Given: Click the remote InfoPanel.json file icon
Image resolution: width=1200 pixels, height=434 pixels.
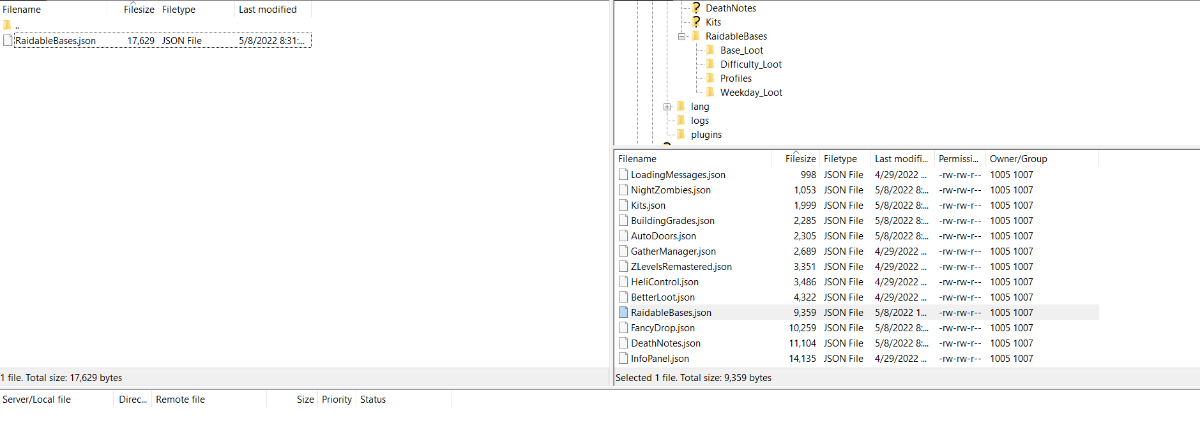Looking at the screenshot, I should click(623, 358).
